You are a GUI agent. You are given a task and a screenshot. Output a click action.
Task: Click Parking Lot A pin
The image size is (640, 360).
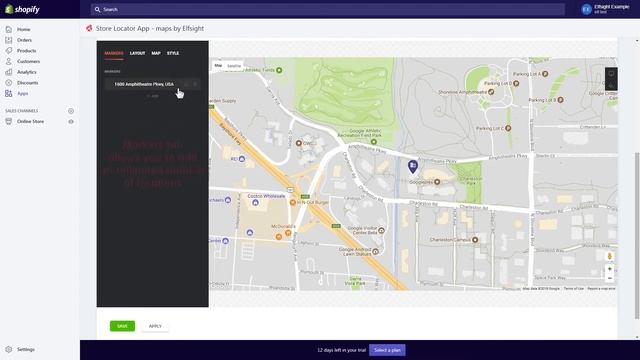click(x=545, y=74)
